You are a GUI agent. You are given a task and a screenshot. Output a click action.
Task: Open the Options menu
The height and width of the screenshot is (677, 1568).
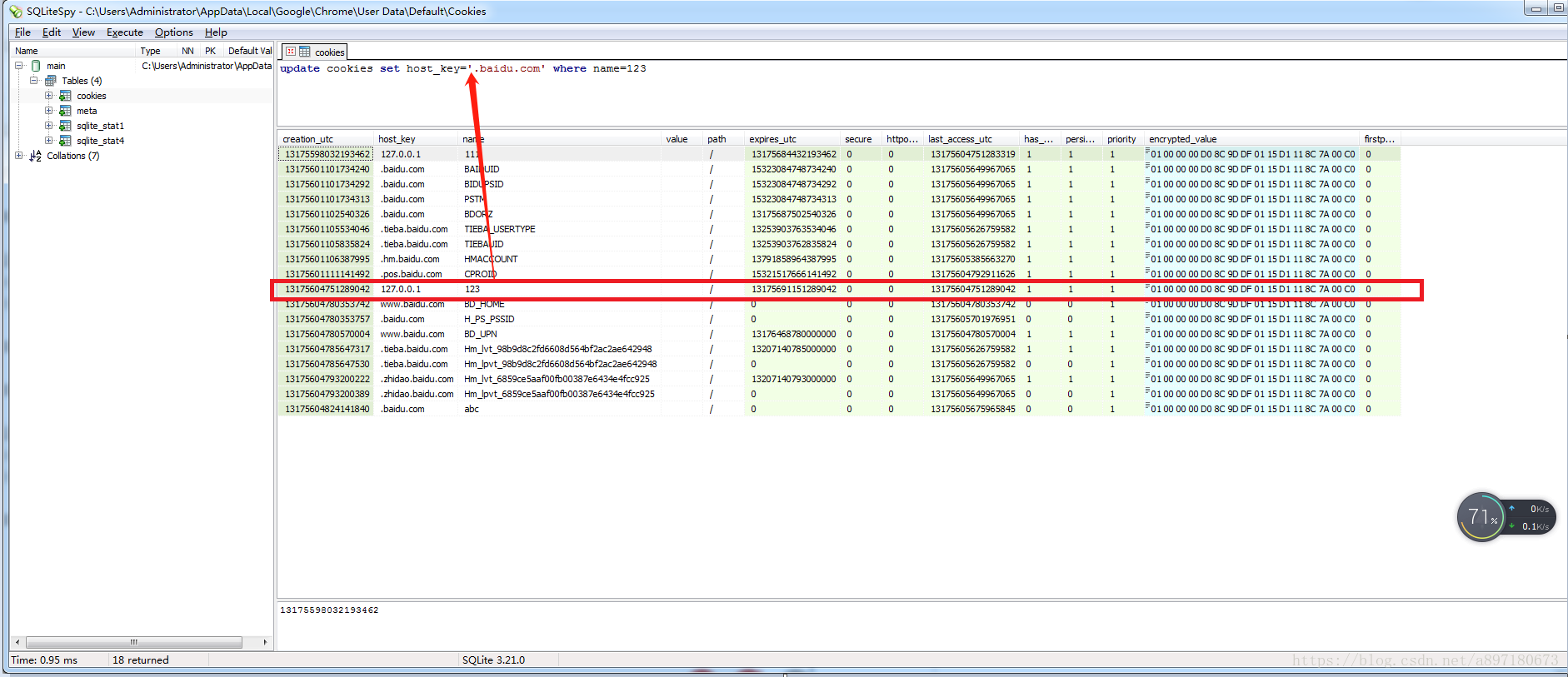[174, 32]
